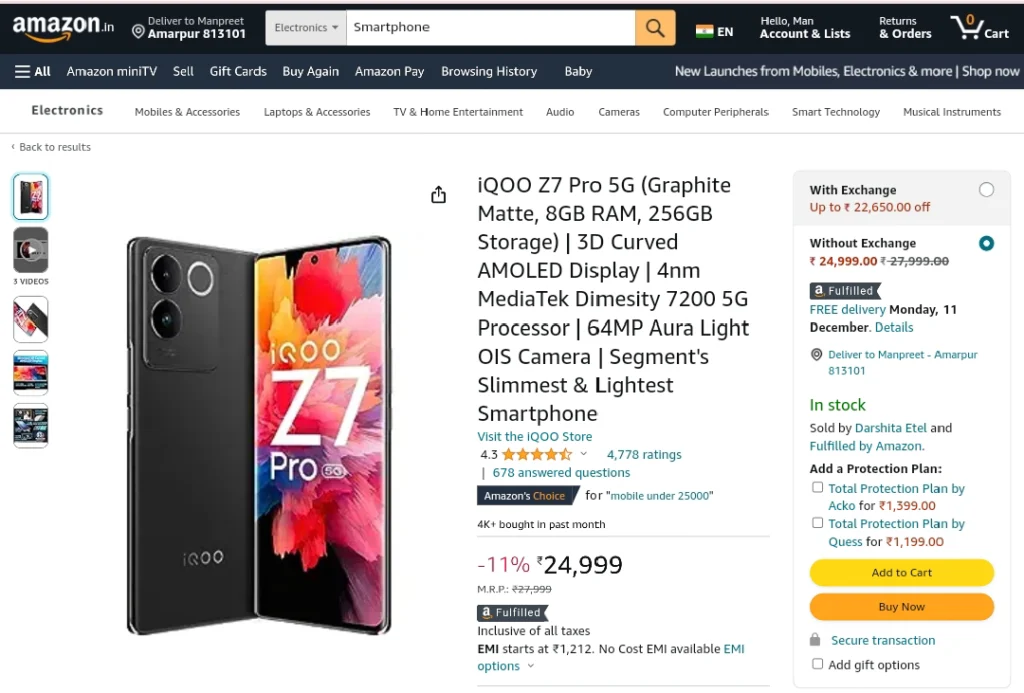Open the Mobiles & Accessories category
This screenshot has height=693, width=1024.
point(187,112)
